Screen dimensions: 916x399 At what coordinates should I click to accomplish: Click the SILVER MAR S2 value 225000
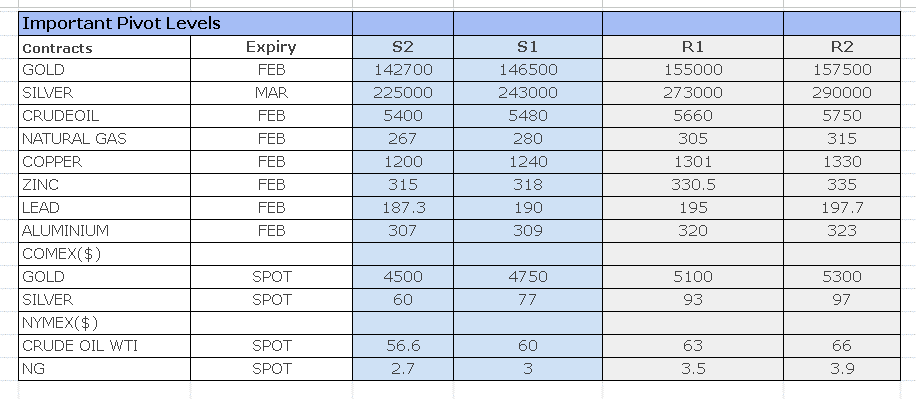[403, 93]
